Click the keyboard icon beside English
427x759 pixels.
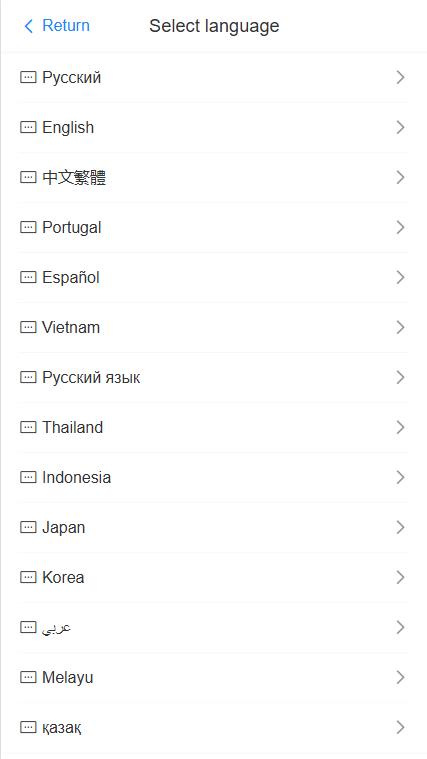point(28,127)
